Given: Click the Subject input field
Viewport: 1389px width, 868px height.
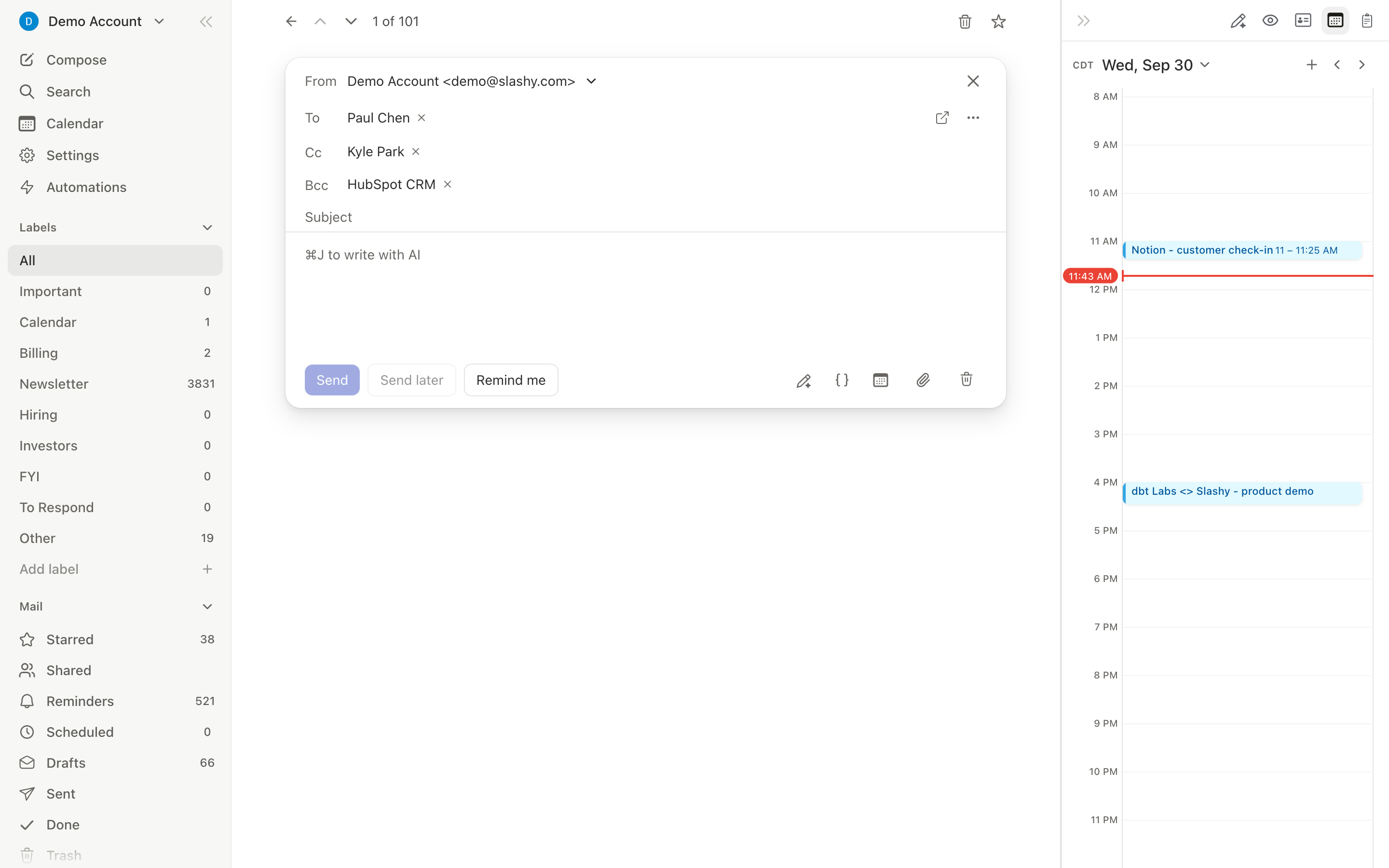Looking at the screenshot, I should click(x=645, y=217).
